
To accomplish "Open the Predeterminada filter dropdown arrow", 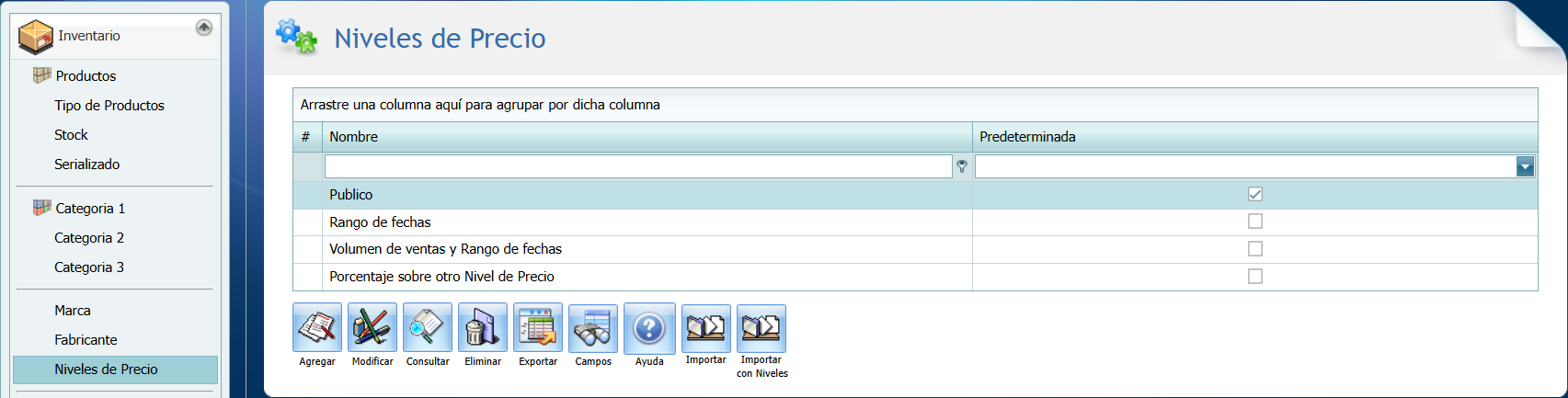I will point(1525,166).
